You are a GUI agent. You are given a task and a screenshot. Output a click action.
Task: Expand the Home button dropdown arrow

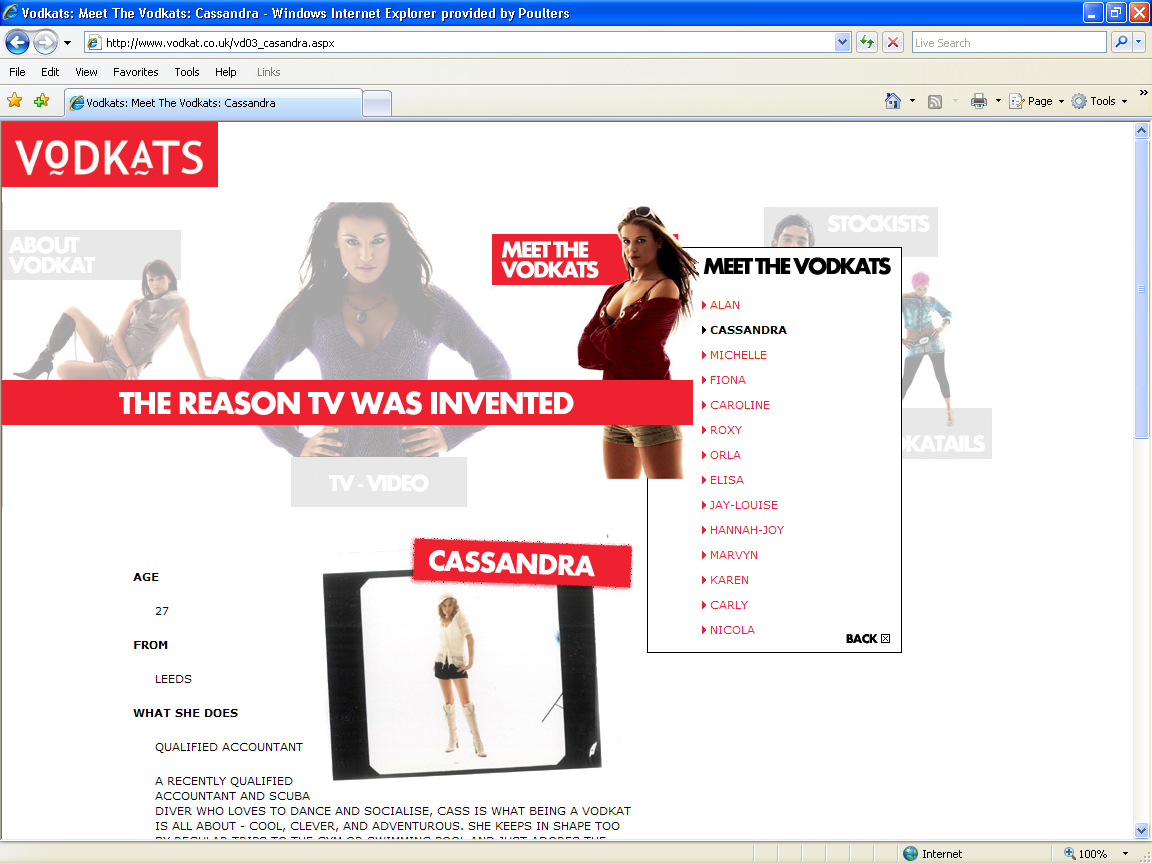[x=912, y=101]
